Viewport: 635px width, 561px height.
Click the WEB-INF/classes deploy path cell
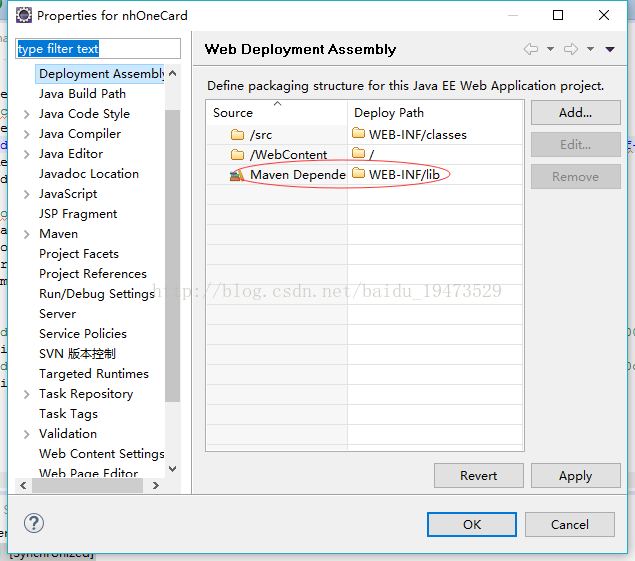pyautogui.click(x=435, y=134)
